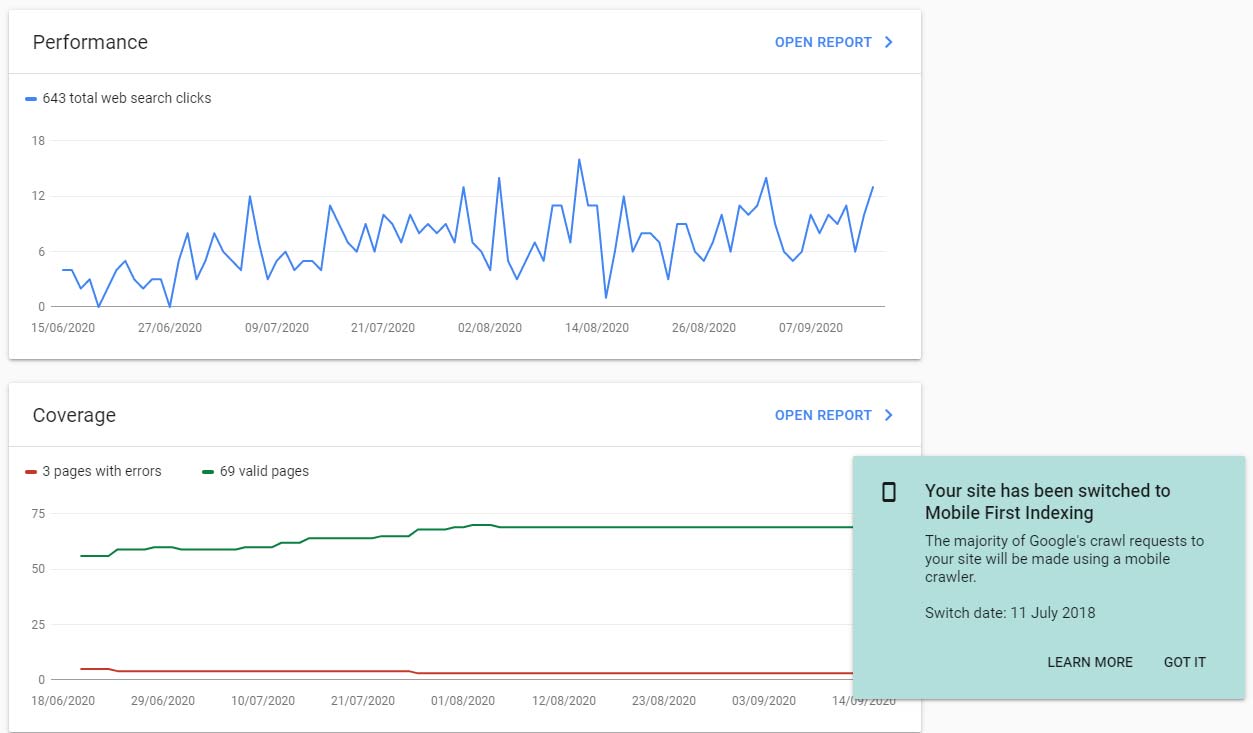Open the Performance report
This screenshot has width=1253, height=733.
click(x=823, y=42)
